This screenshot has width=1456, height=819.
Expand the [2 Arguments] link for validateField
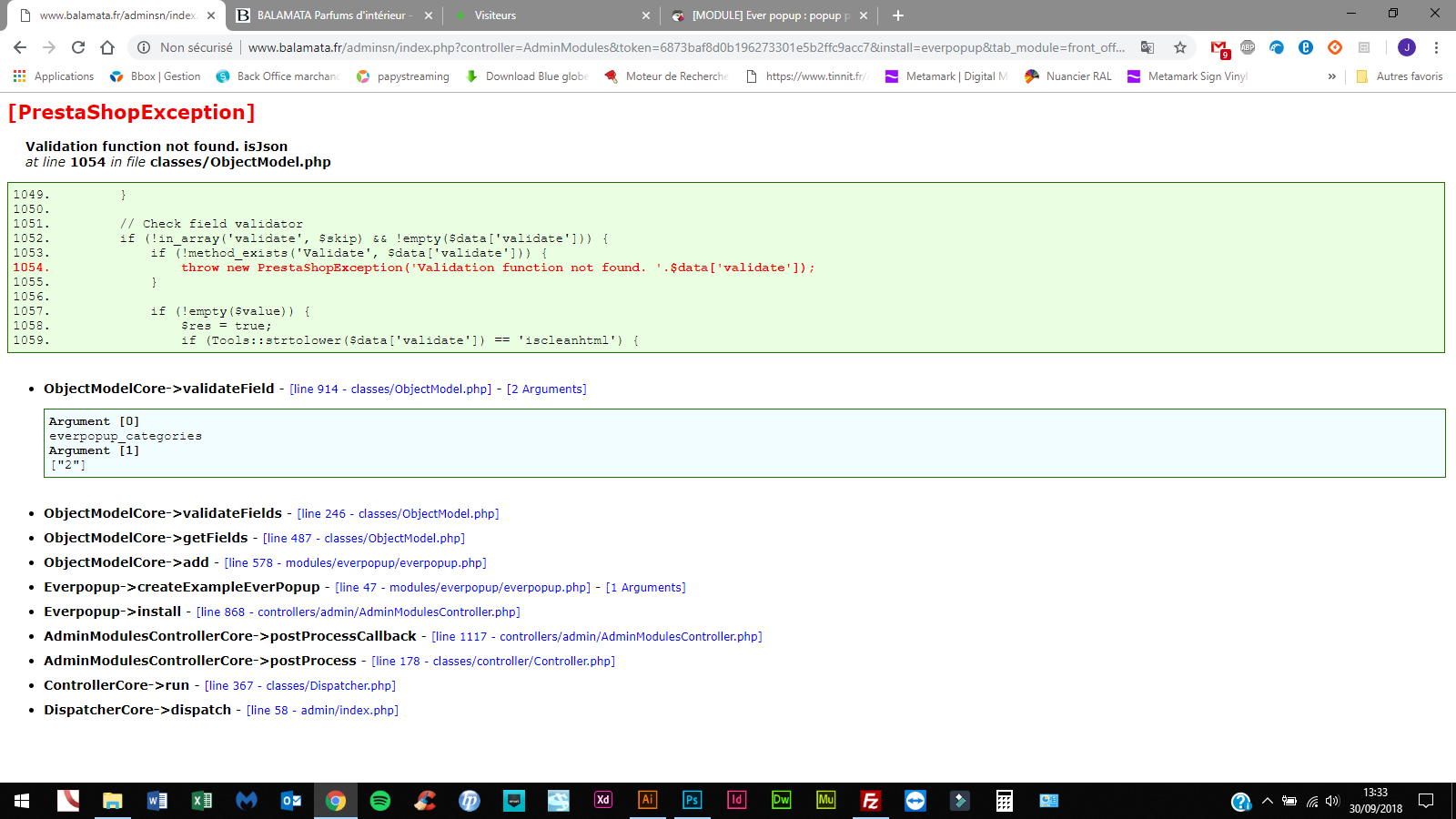pyautogui.click(x=546, y=389)
